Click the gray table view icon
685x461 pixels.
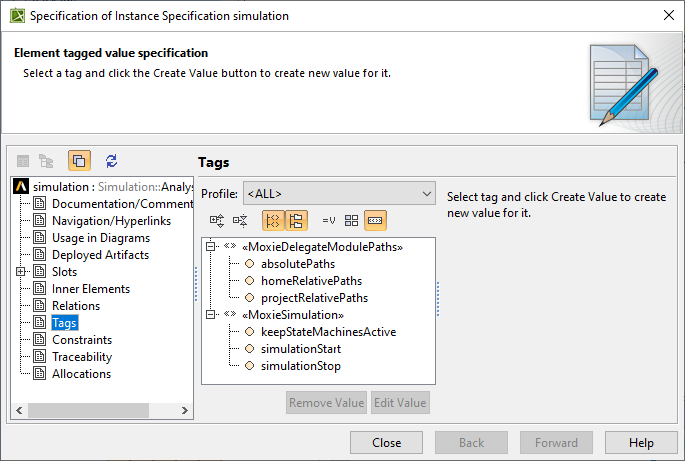tap(23, 161)
